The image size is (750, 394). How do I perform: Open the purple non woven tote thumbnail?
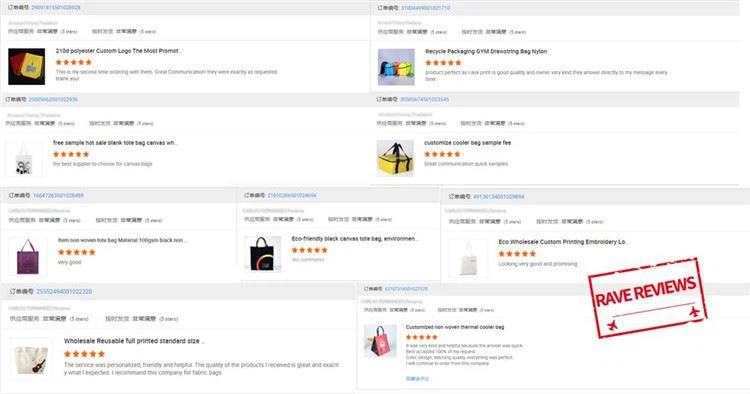pos(28,257)
